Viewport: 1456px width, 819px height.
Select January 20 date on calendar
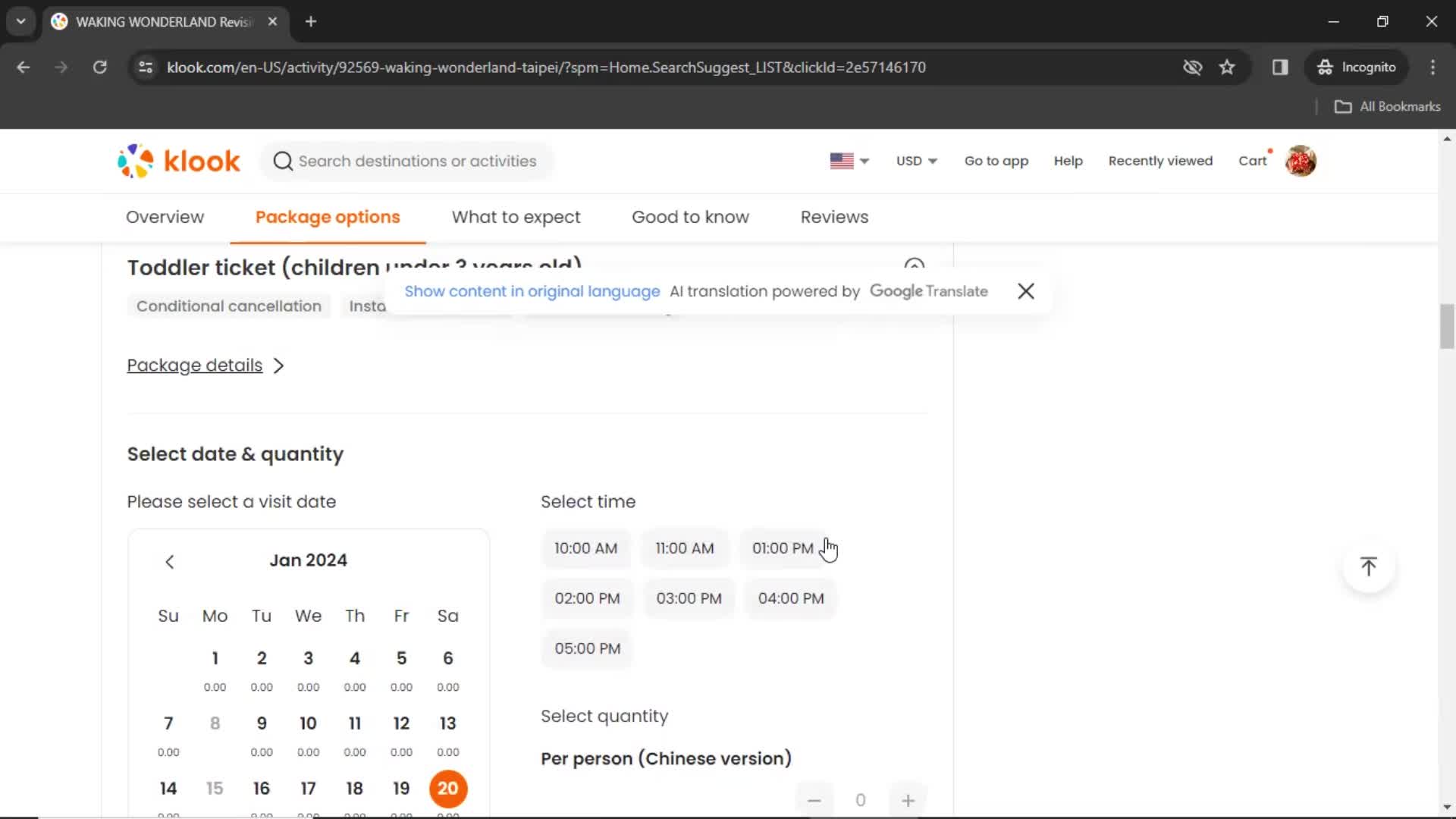(448, 789)
